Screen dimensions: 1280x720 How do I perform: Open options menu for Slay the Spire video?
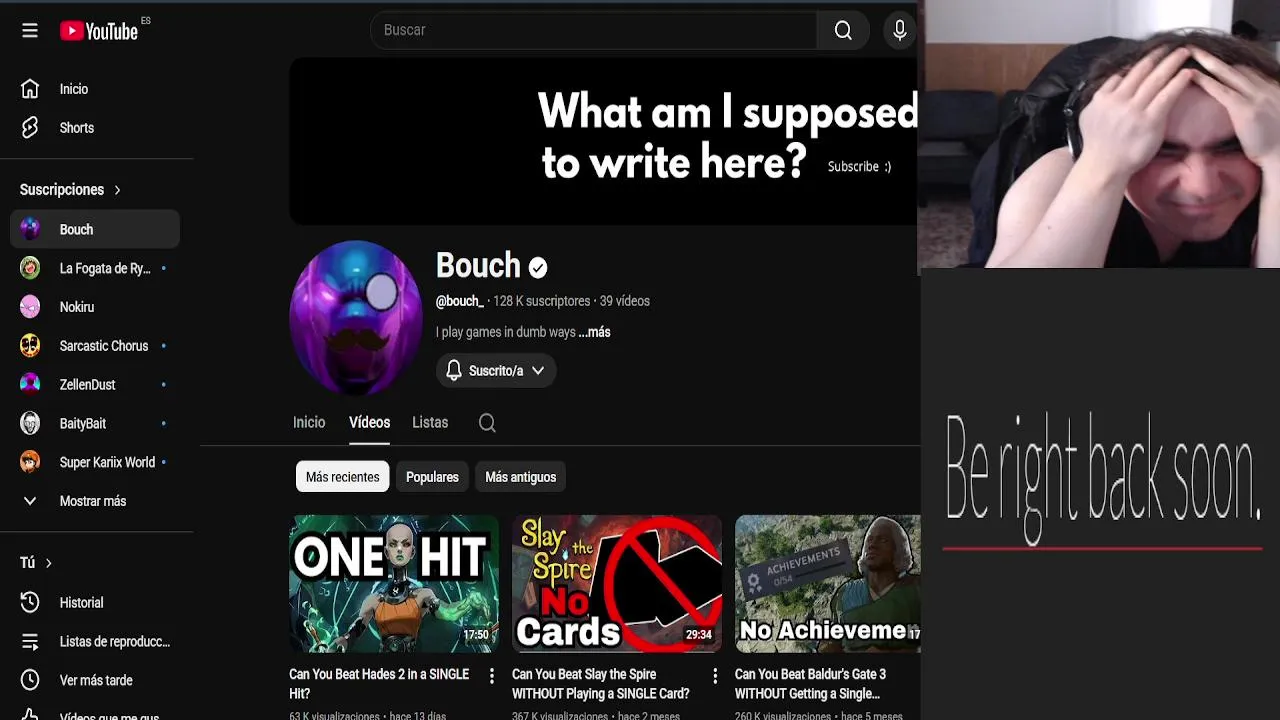pyautogui.click(x=714, y=676)
